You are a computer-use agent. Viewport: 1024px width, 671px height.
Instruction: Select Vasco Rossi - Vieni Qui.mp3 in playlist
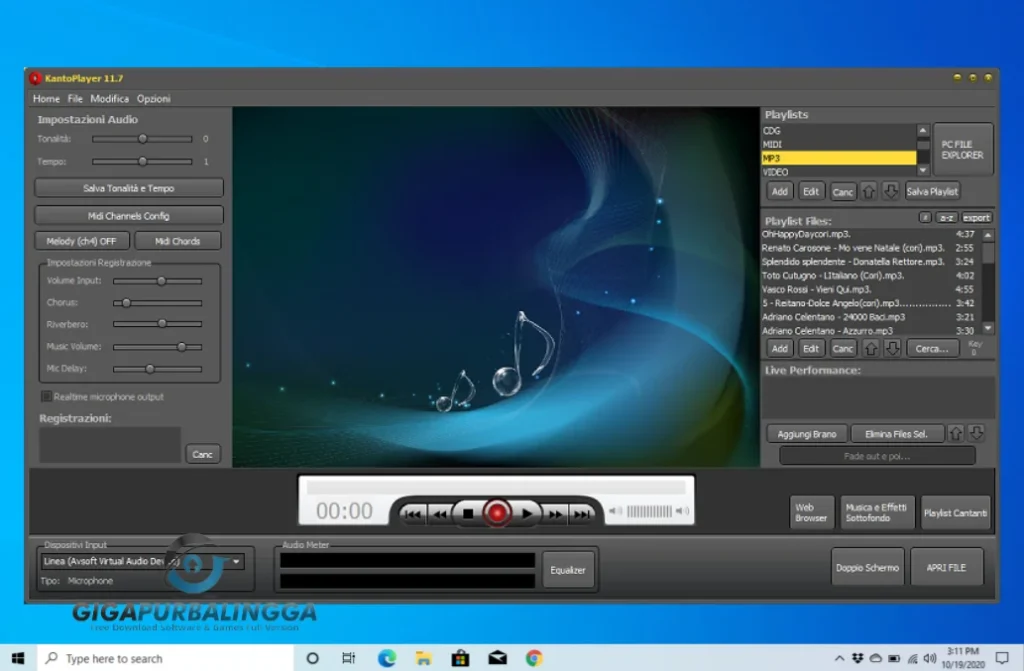tap(818, 289)
